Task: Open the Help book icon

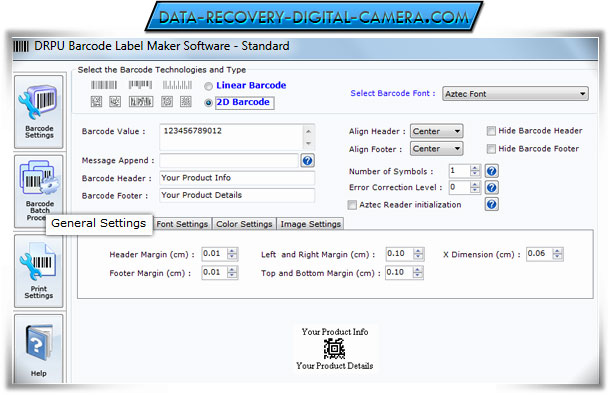Action: [x=39, y=344]
